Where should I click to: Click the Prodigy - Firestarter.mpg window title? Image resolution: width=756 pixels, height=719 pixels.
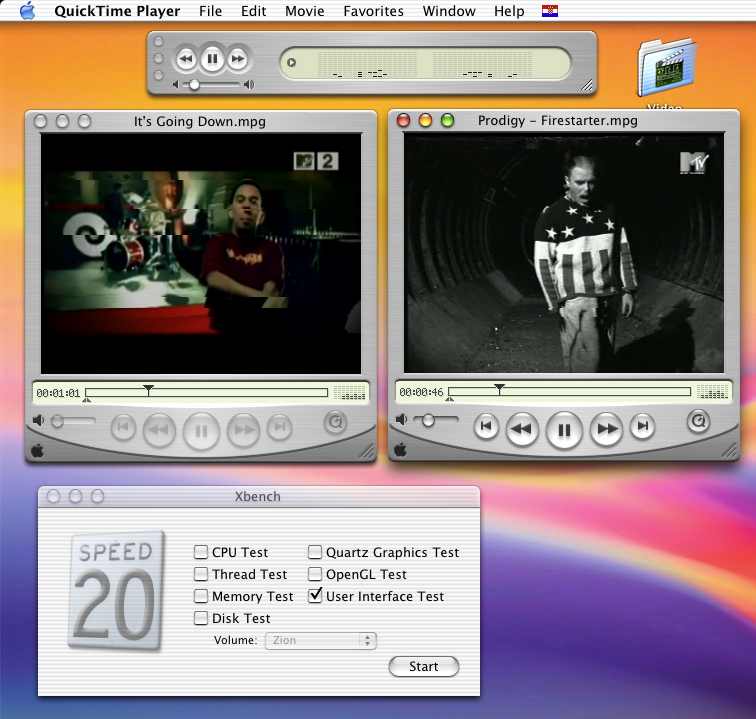tap(557, 121)
